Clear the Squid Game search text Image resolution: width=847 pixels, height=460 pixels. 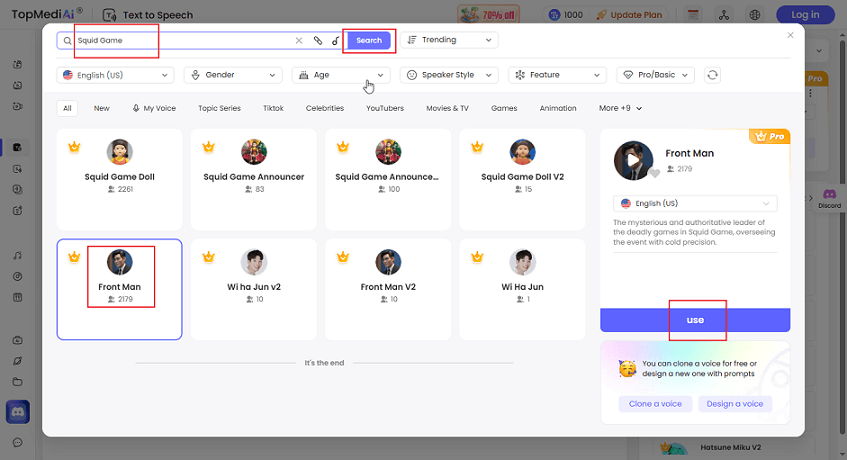coord(299,40)
